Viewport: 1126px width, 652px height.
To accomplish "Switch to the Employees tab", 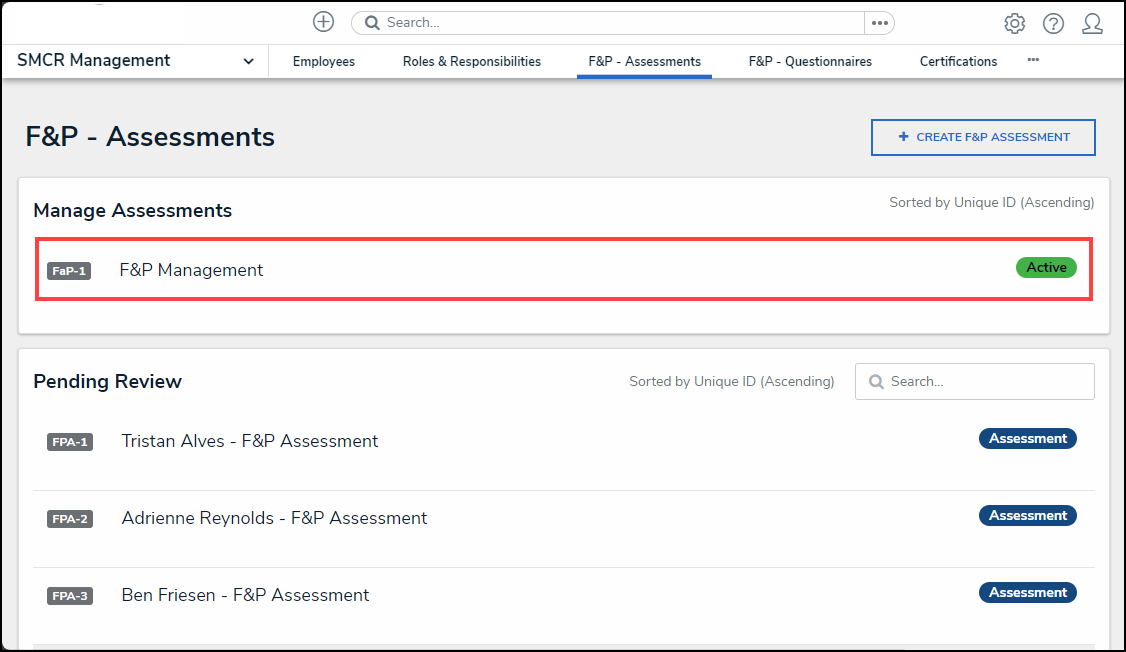I will click(323, 61).
